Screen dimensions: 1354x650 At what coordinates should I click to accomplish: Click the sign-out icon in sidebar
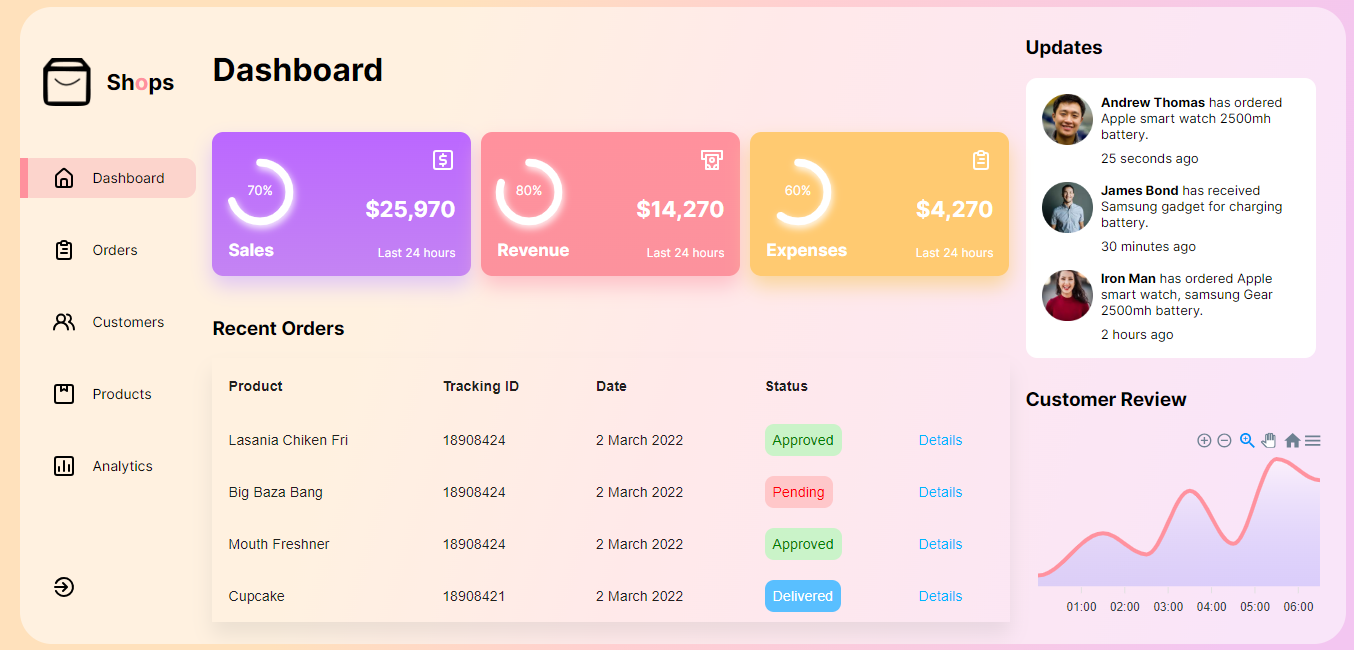coord(64,587)
